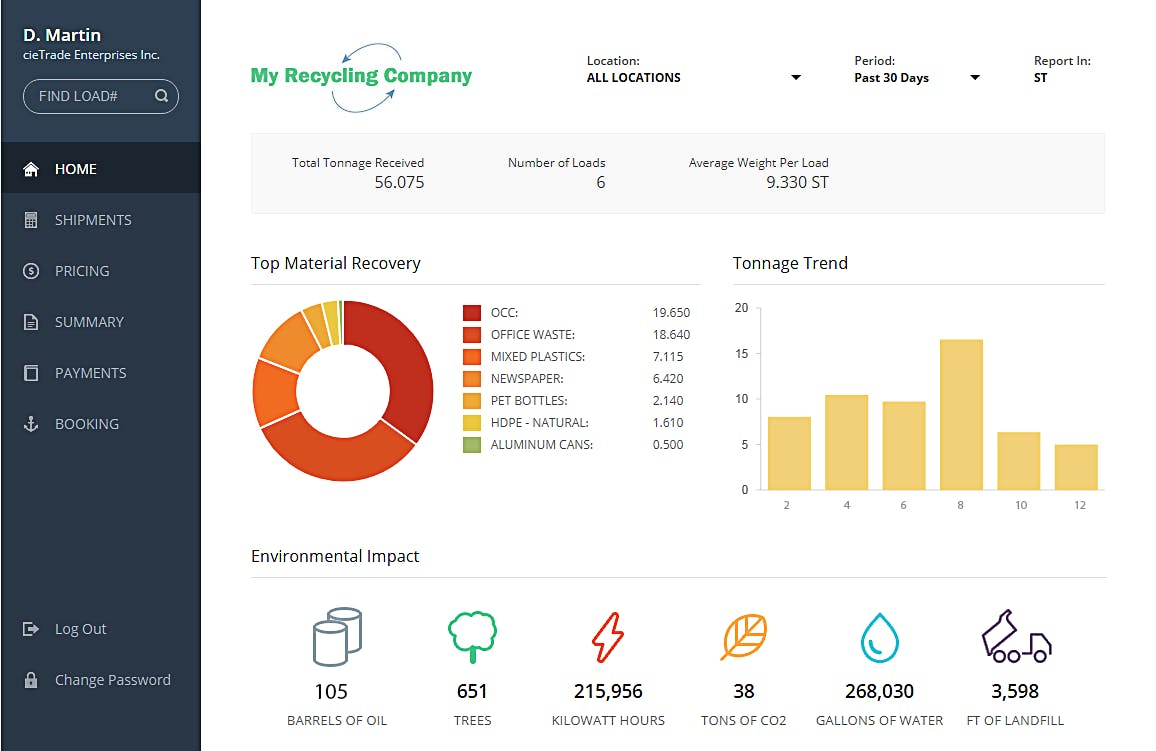Click the search magnifier icon in Find Load
Image resolution: width=1156 pixels, height=751 pixels.
click(x=161, y=96)
